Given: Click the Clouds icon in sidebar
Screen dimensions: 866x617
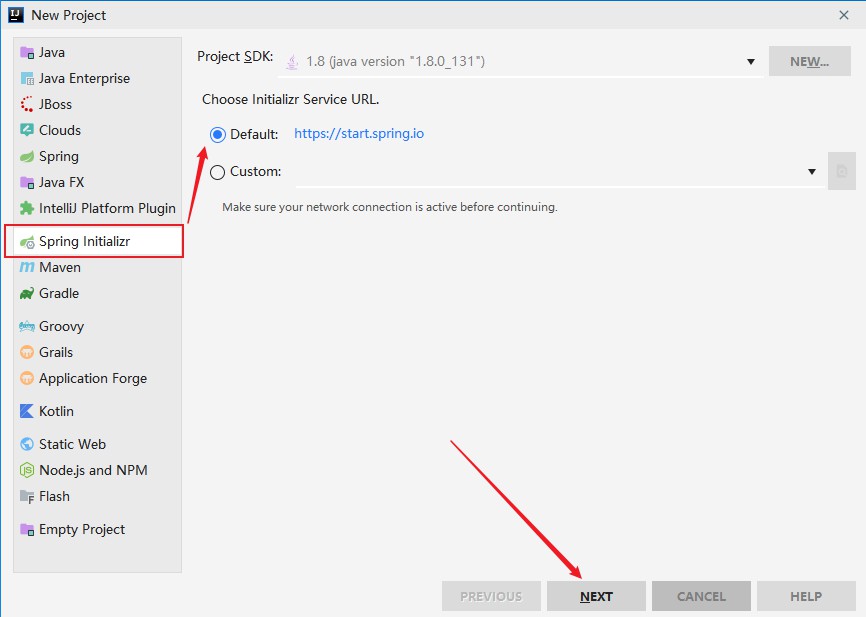Looking at the screenshot, I should click(27, 130).
